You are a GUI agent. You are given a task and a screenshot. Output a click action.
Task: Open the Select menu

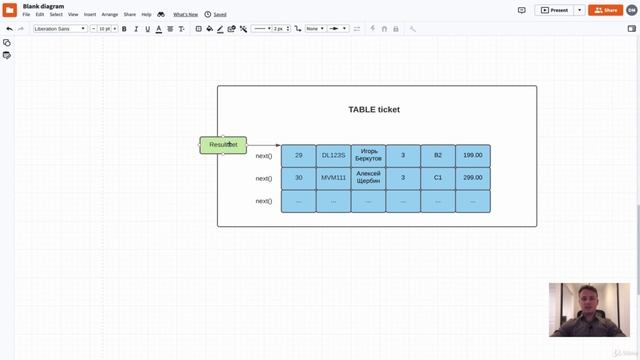[56, 14]
